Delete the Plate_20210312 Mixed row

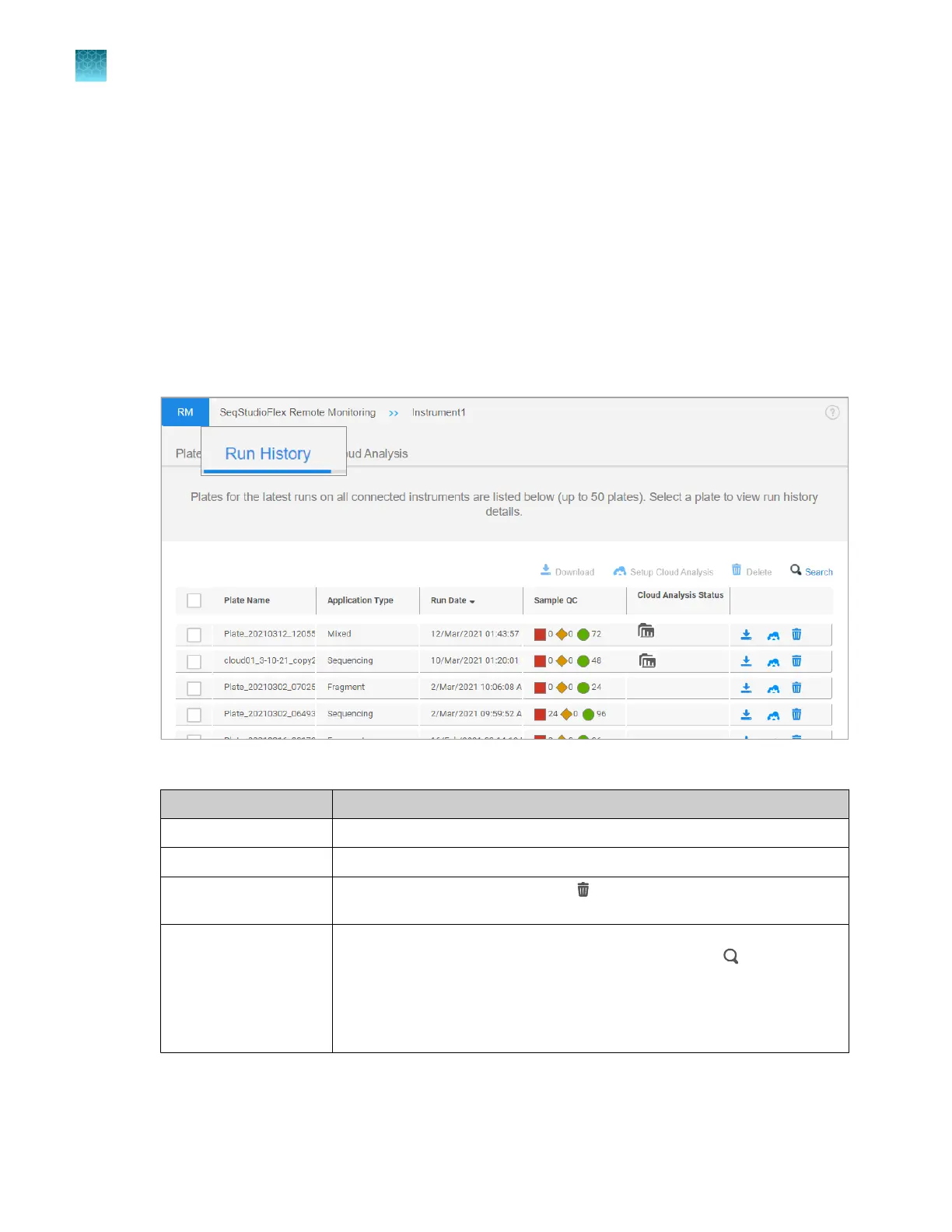point(796,635)
